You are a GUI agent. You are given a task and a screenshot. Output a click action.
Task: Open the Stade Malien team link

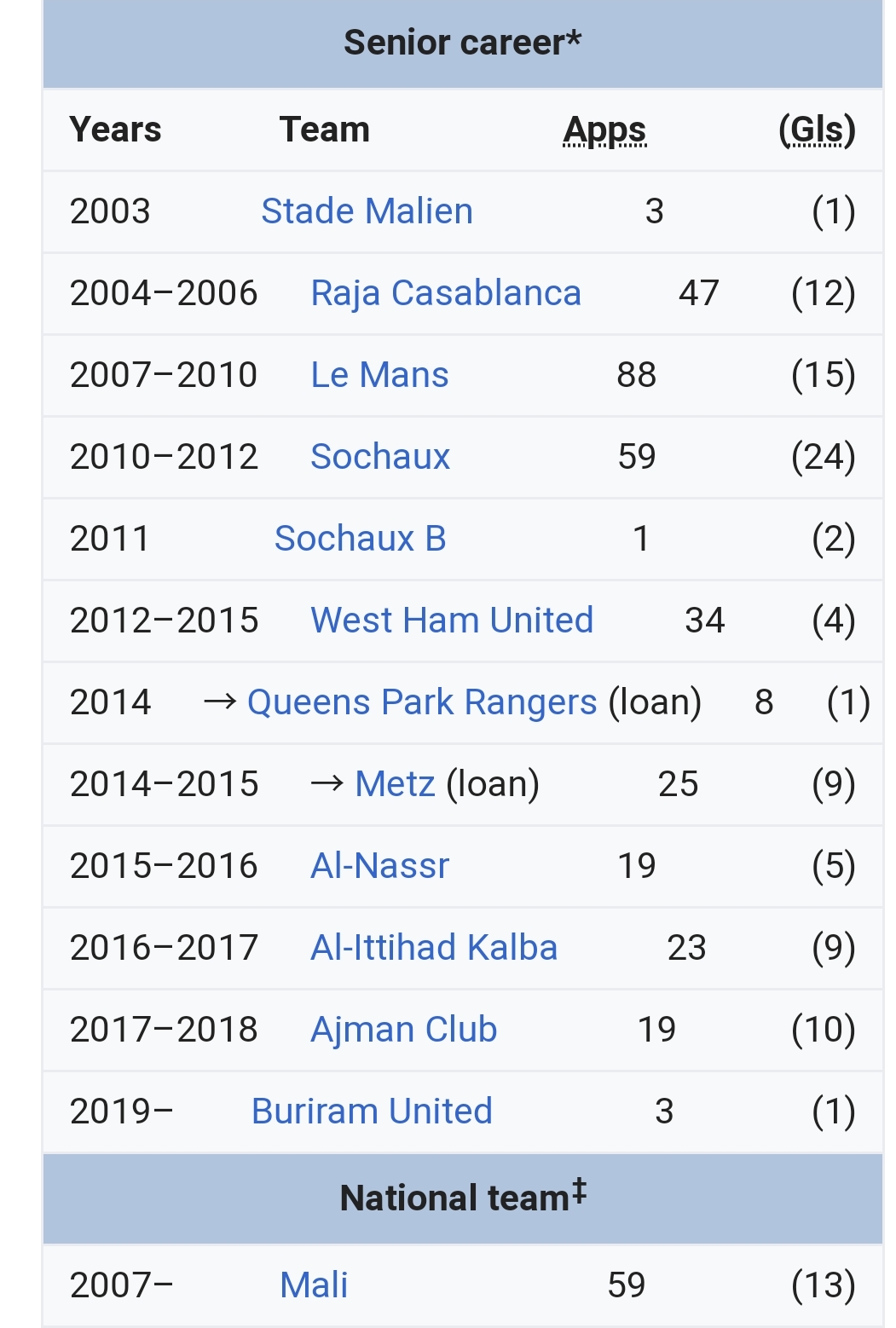(x=367, y=211)
